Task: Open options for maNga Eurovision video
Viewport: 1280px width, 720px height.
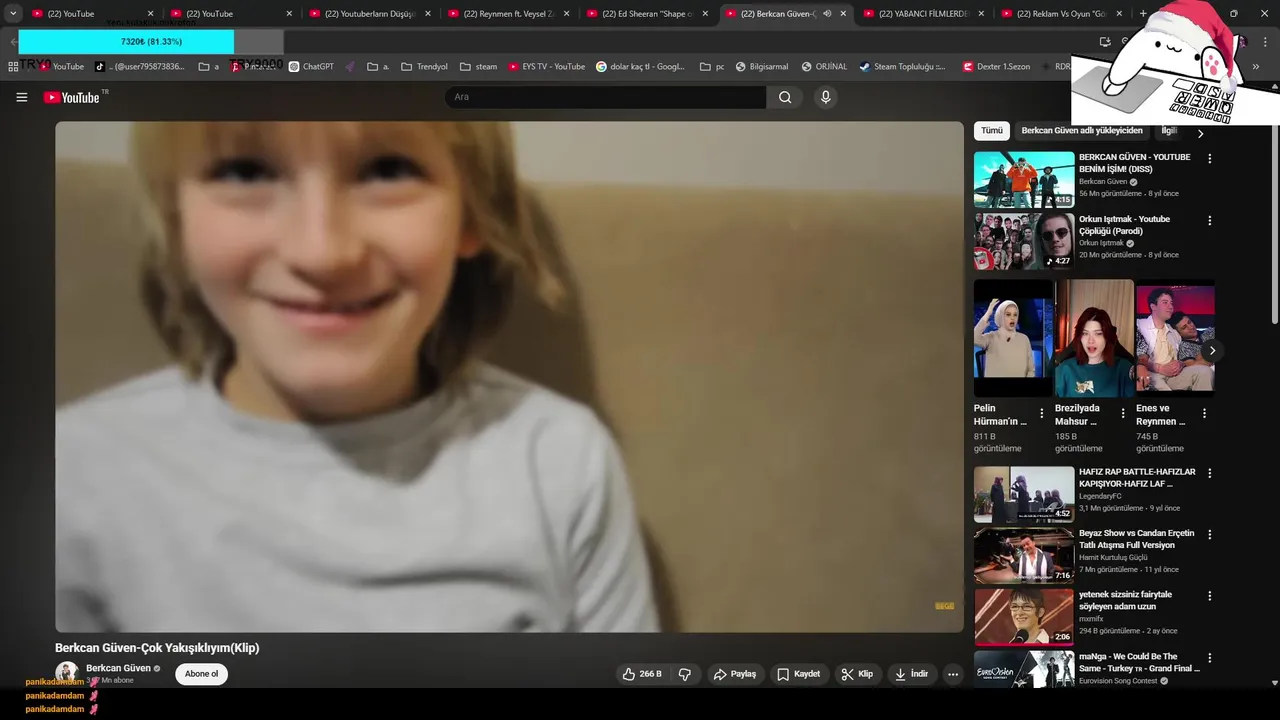Action: coord(1210,659)
